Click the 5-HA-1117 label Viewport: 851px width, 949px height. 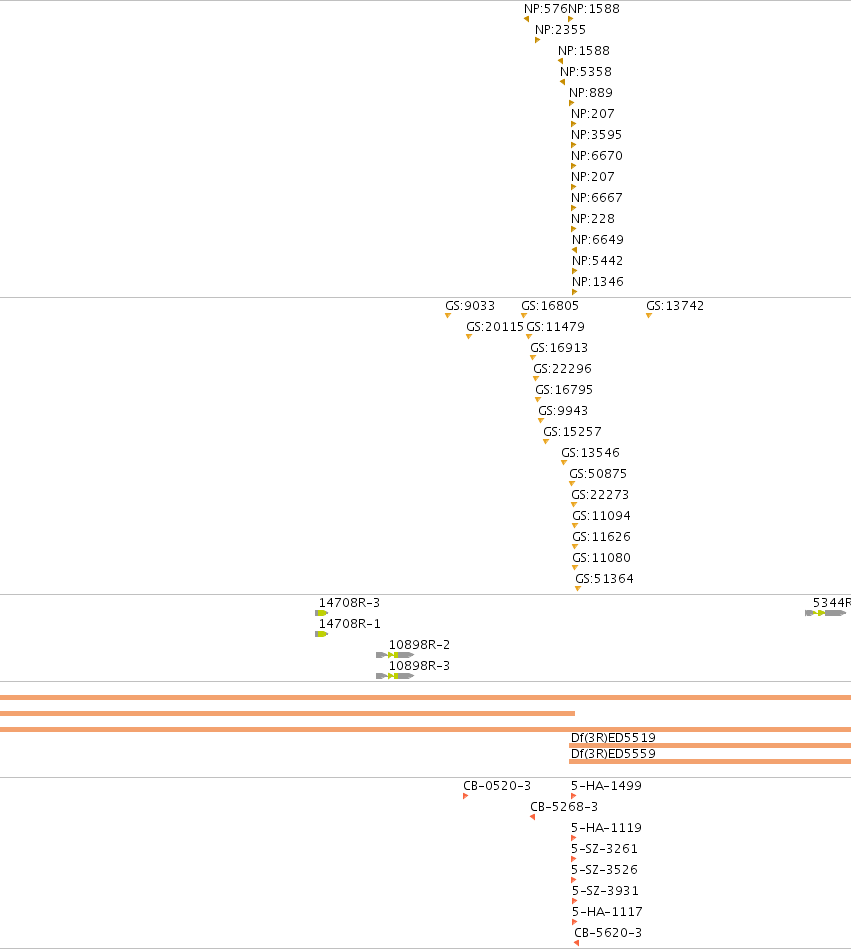point(608,911)
